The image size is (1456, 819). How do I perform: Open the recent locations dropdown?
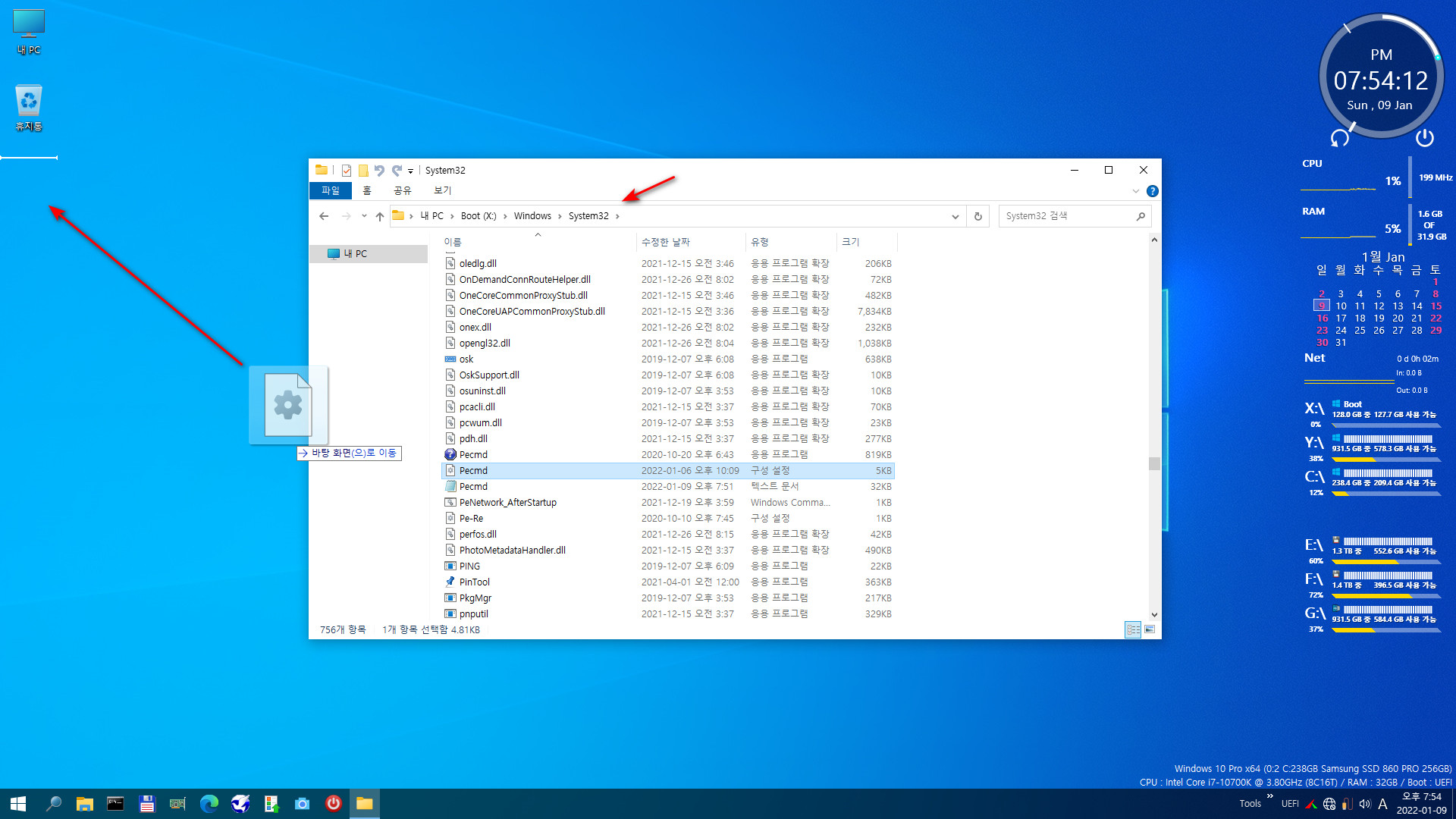364,216
